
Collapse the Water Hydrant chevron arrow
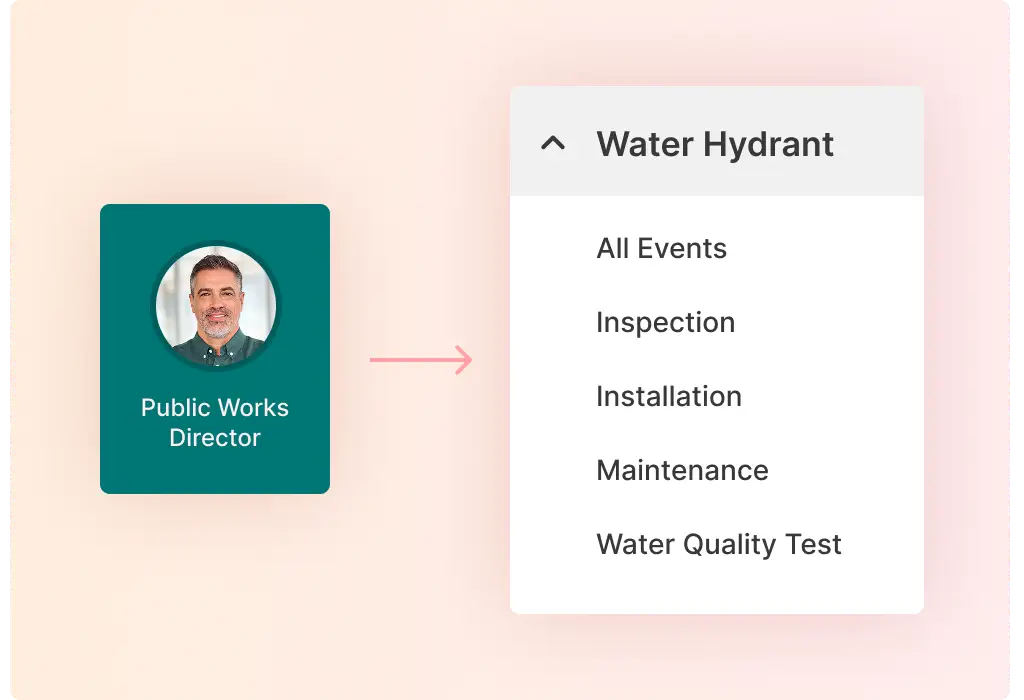pyautogui.click(x=553, y=144)
